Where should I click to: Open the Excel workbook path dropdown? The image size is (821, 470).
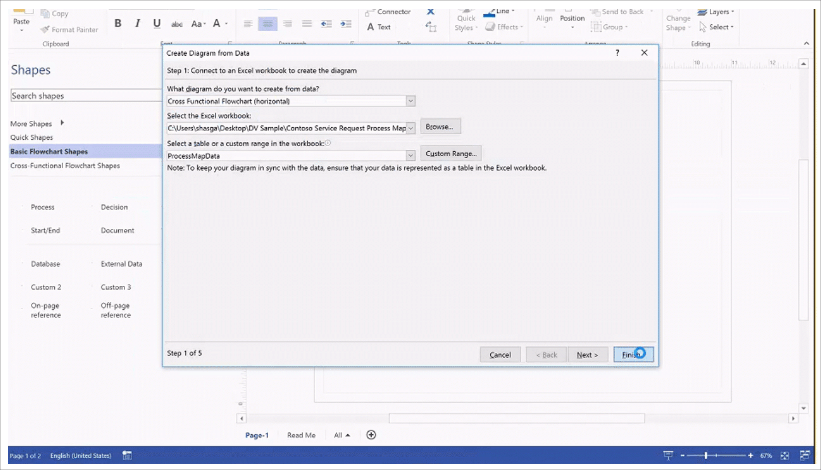point(411,128)
